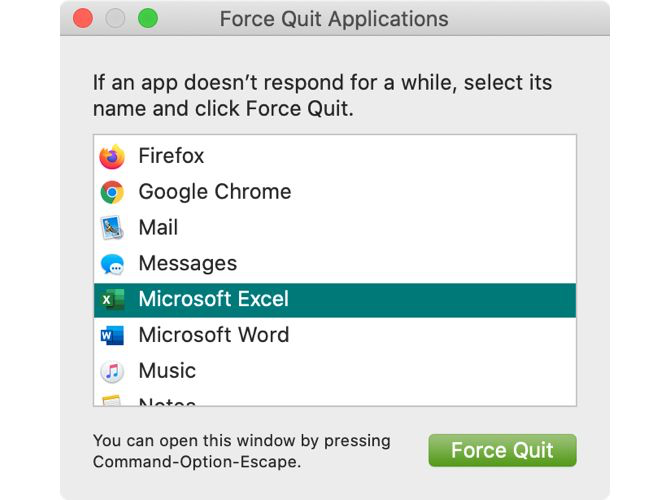This screenshot has width=670, height=500.
Task: Choose Mail from the list
Action: coord(158,228)
